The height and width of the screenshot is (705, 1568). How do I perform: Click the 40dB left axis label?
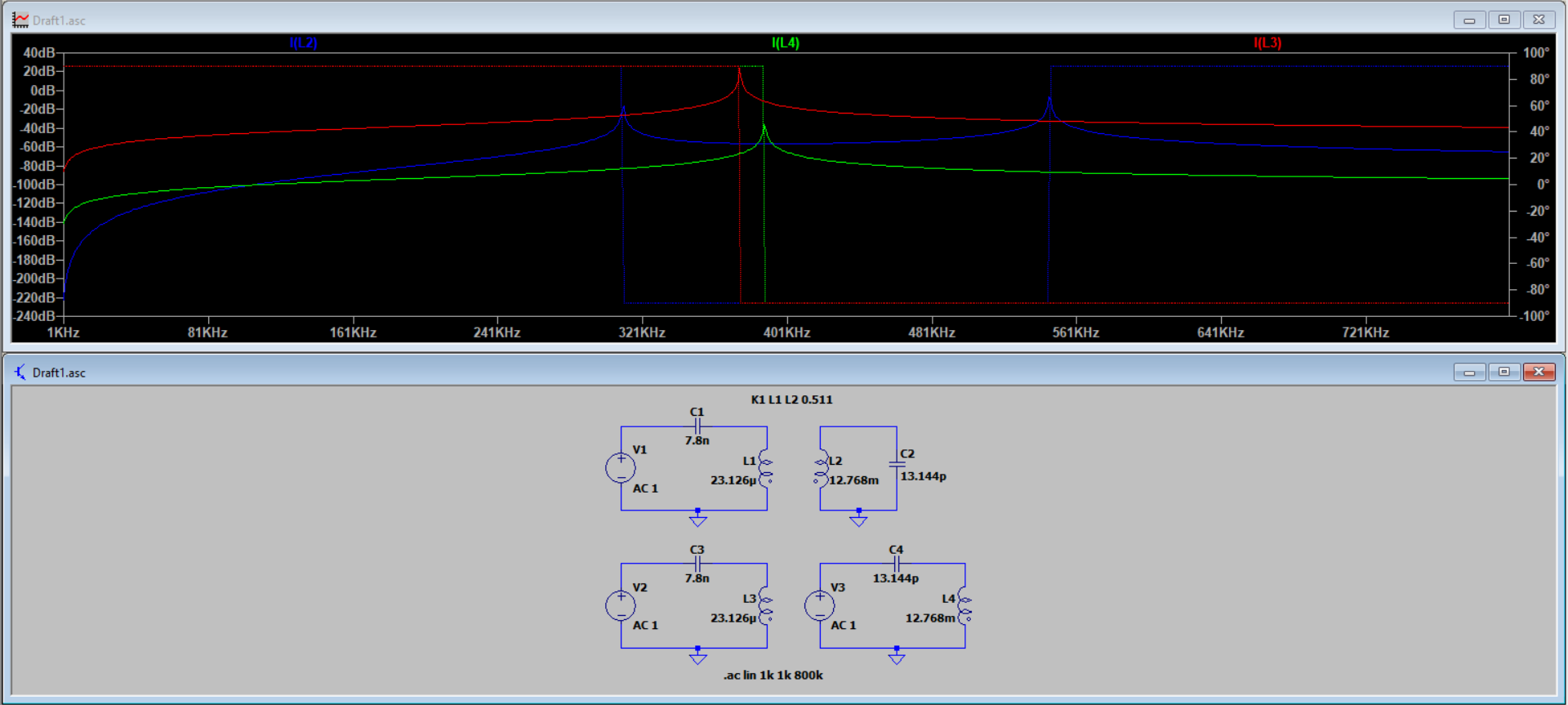38,53
